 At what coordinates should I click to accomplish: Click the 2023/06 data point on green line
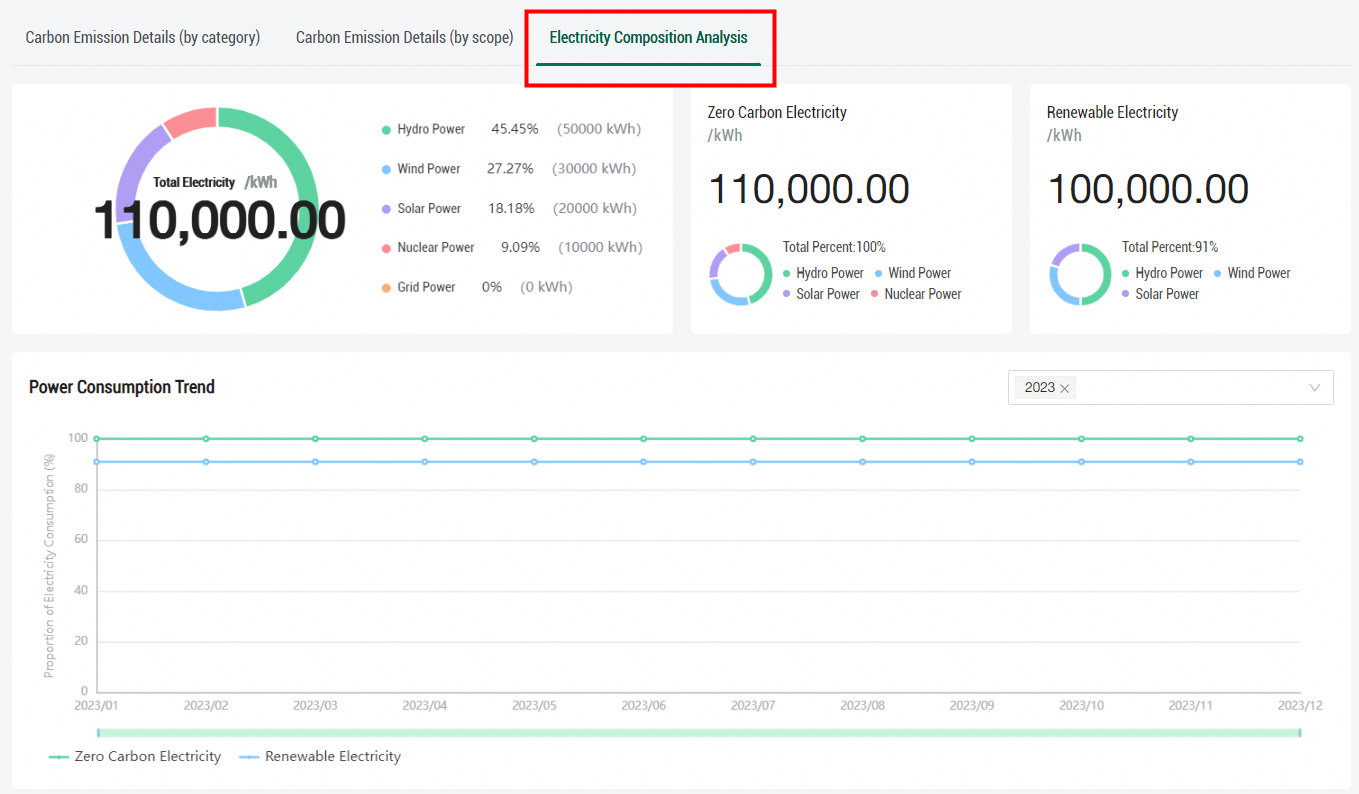tap(644, 438)
